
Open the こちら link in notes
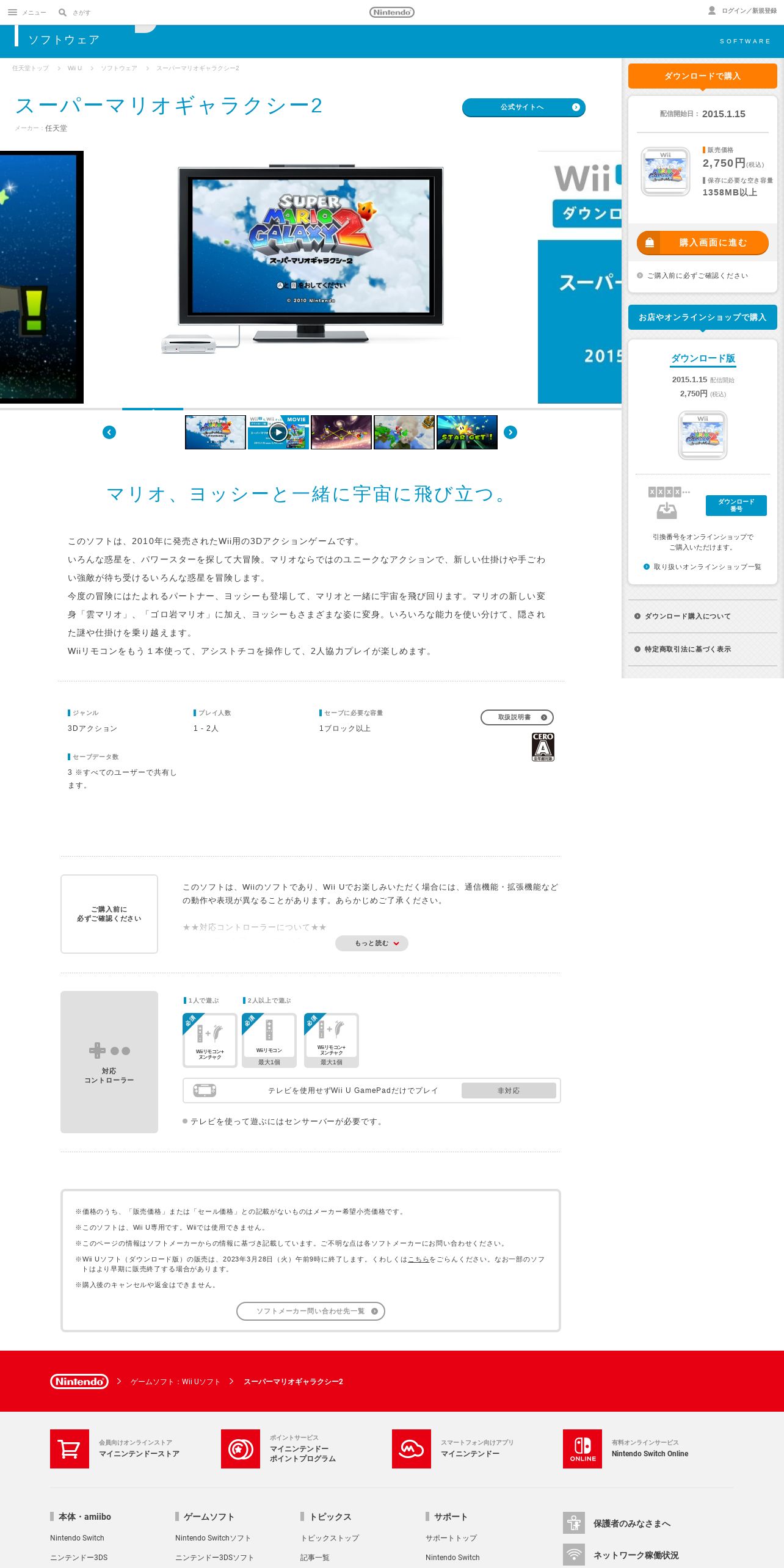(x=418, y=1259)
